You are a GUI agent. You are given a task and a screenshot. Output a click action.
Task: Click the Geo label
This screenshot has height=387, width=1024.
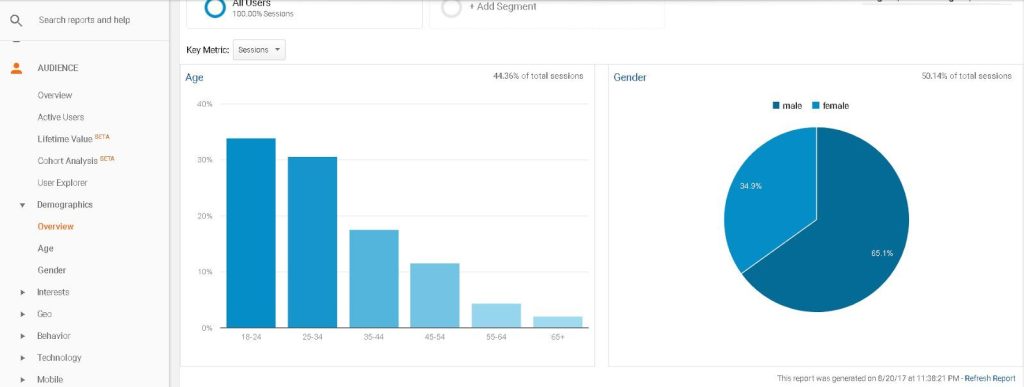pos(44,314)
